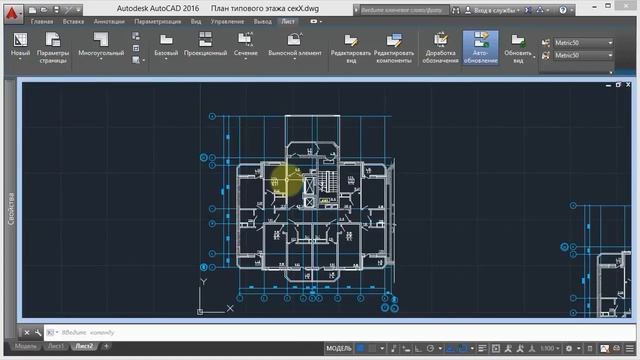Open the Help question mark icon
This screenshot has height=360, width=640.
point(563,10)
